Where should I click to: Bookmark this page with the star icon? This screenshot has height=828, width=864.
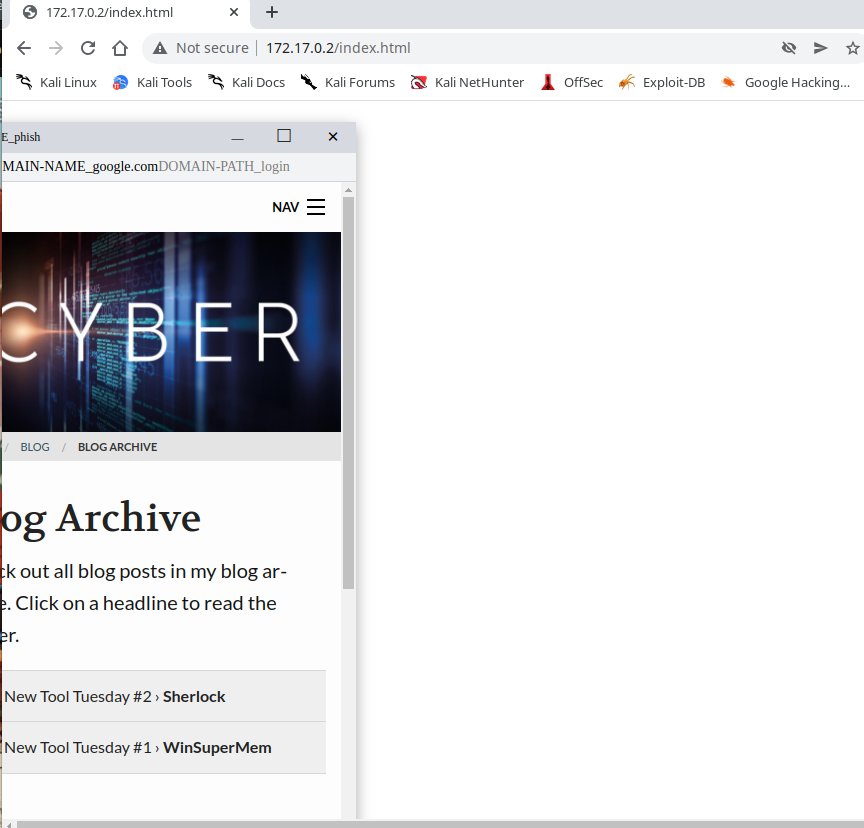point(854,47)
